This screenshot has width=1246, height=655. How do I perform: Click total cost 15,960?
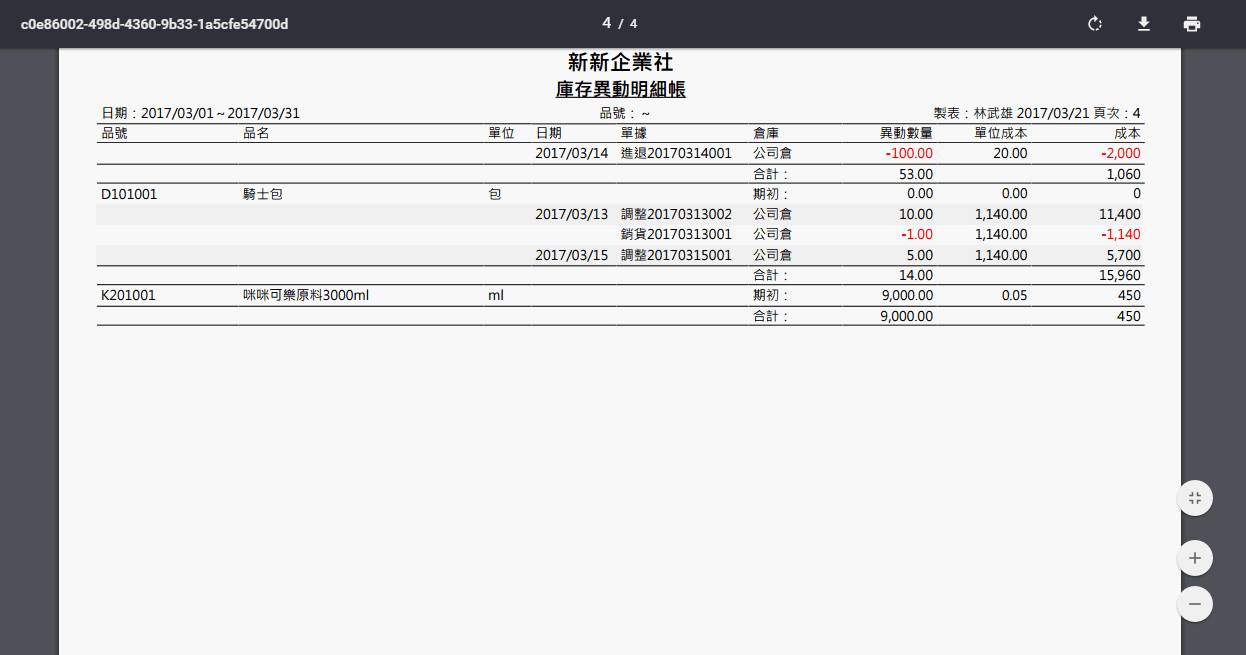click(1119, 276)
